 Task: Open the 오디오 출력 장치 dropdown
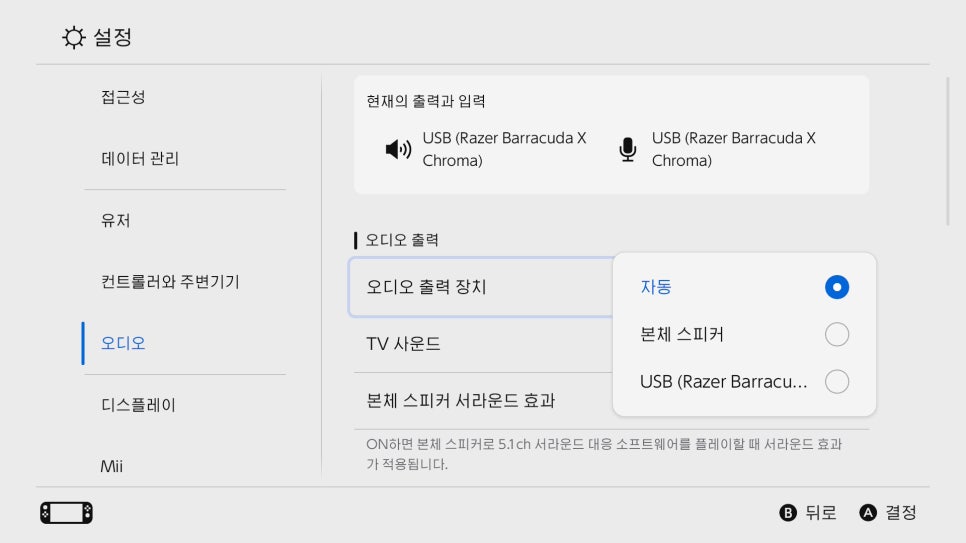[480, 287]
